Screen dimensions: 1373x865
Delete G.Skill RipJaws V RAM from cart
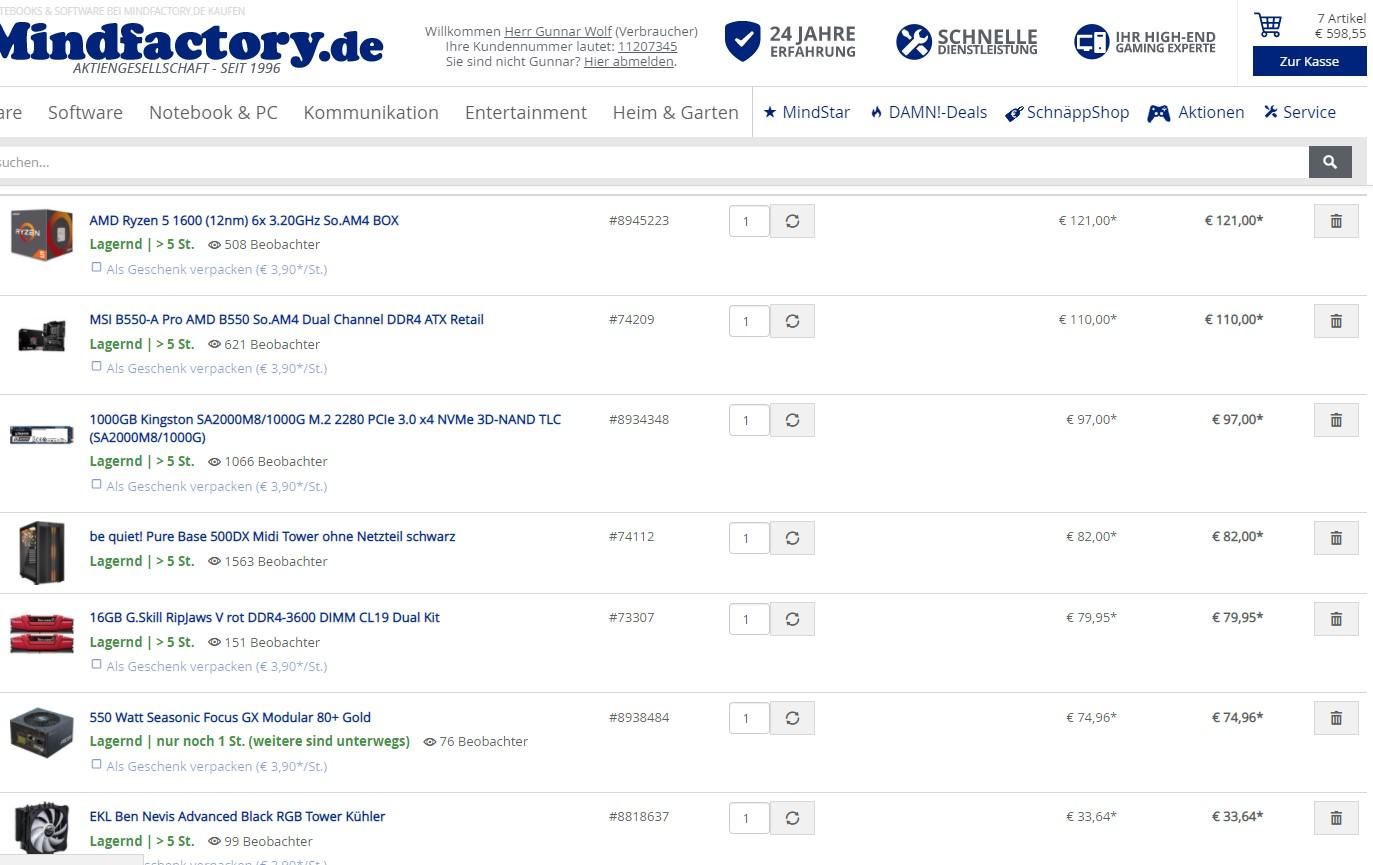[x=1336, y=619]
